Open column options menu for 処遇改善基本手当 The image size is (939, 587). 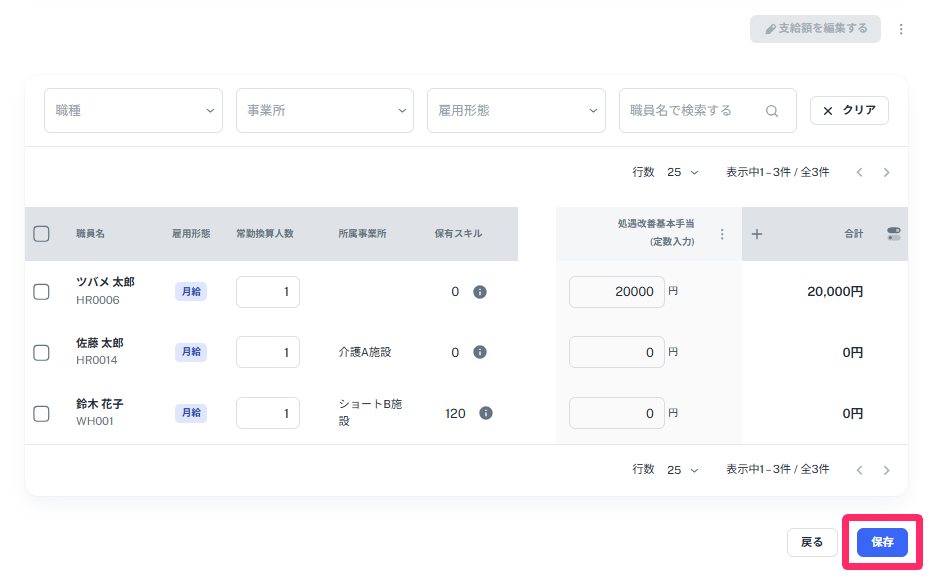click(x=722, y=233)
